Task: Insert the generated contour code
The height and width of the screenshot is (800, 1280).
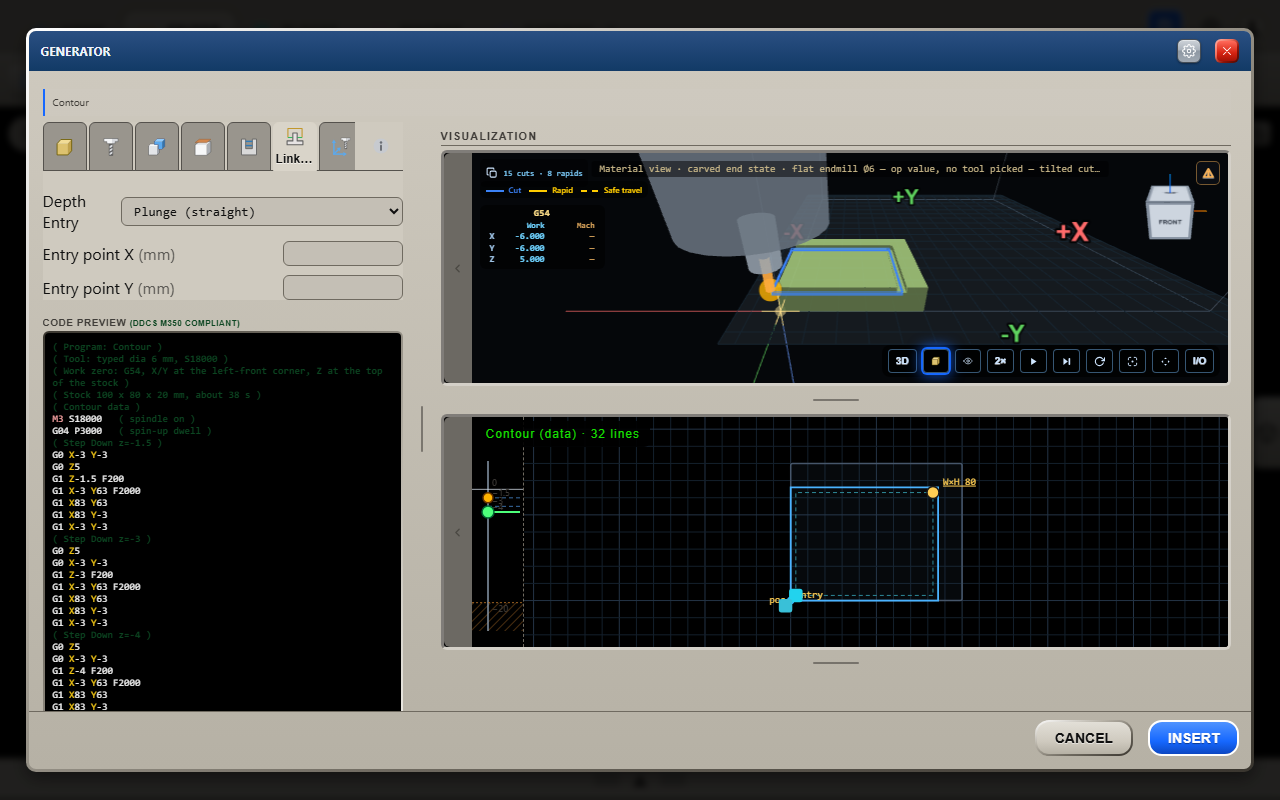Action: [1194, 738]
